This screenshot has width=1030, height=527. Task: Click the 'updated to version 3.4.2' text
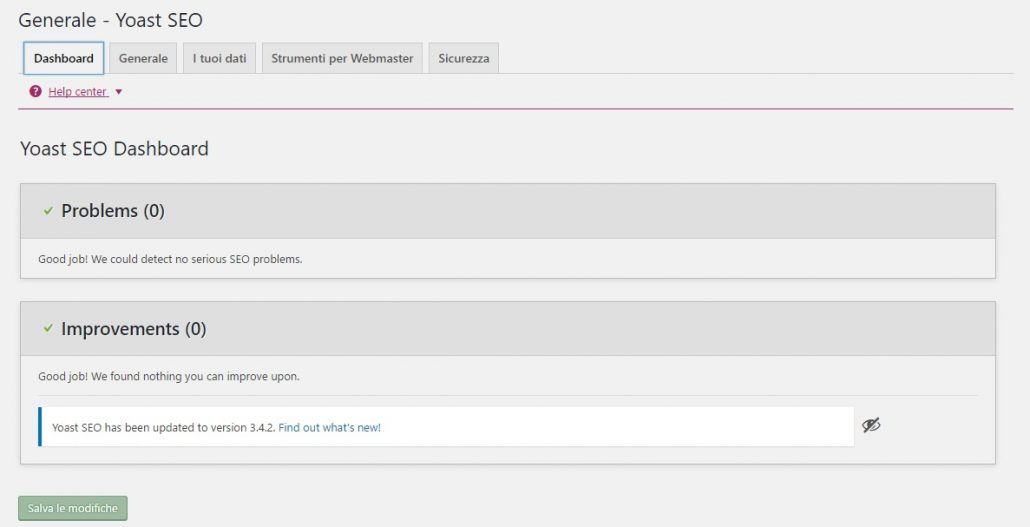coord(164,428)
